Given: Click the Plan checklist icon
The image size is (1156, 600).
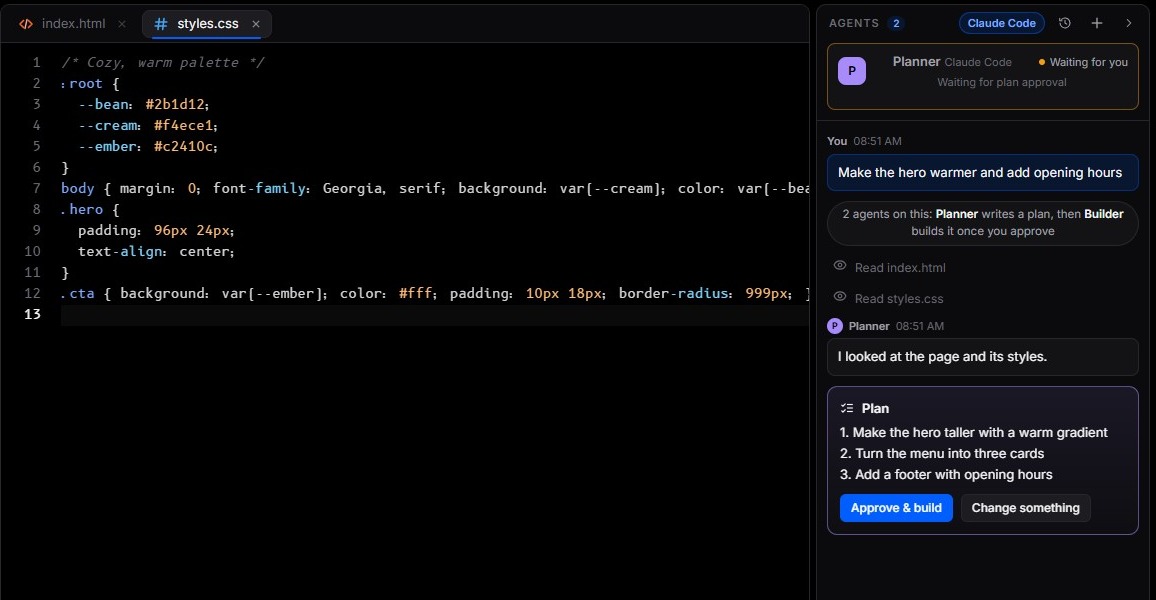Looking at the screenshot, I should [x=846, y=408].
